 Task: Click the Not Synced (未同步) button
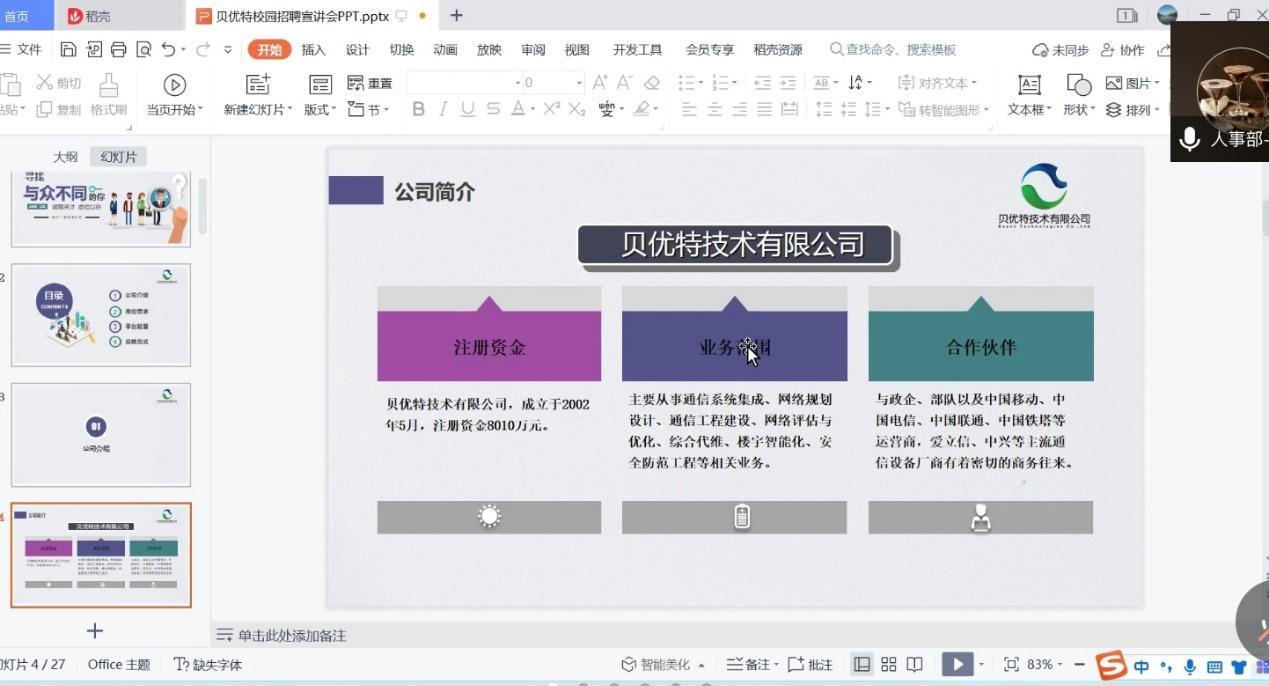1060,50
